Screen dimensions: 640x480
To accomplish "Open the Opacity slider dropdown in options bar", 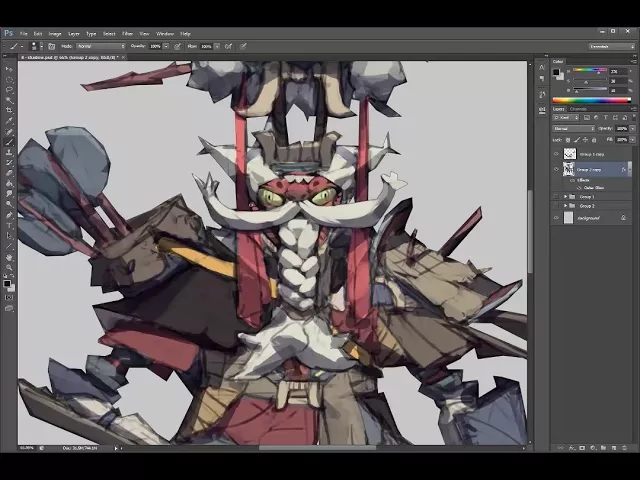I will (166, 47).
